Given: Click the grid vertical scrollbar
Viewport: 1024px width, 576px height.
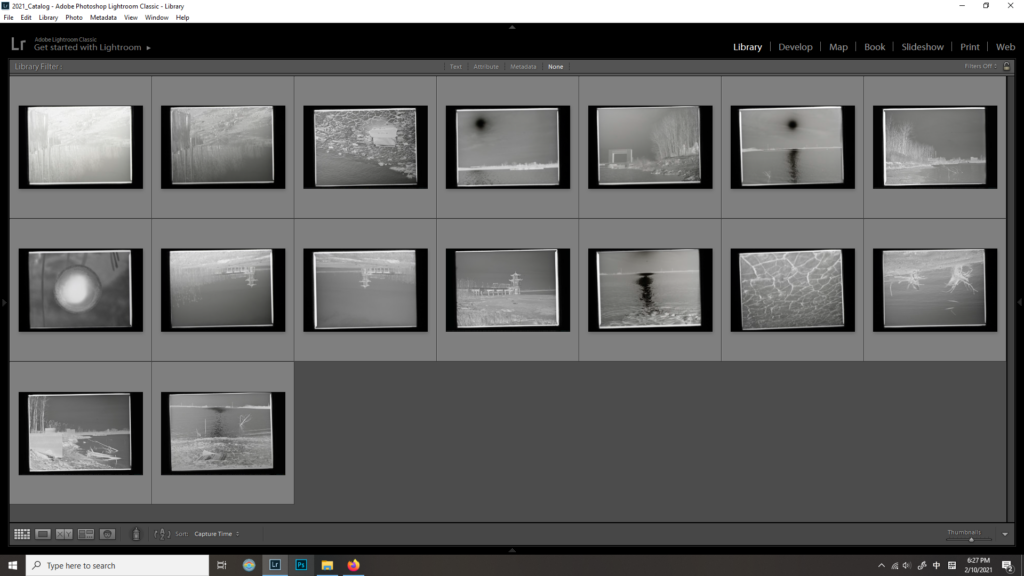Looking at the screenshot, I should [x=1011, y=298].
